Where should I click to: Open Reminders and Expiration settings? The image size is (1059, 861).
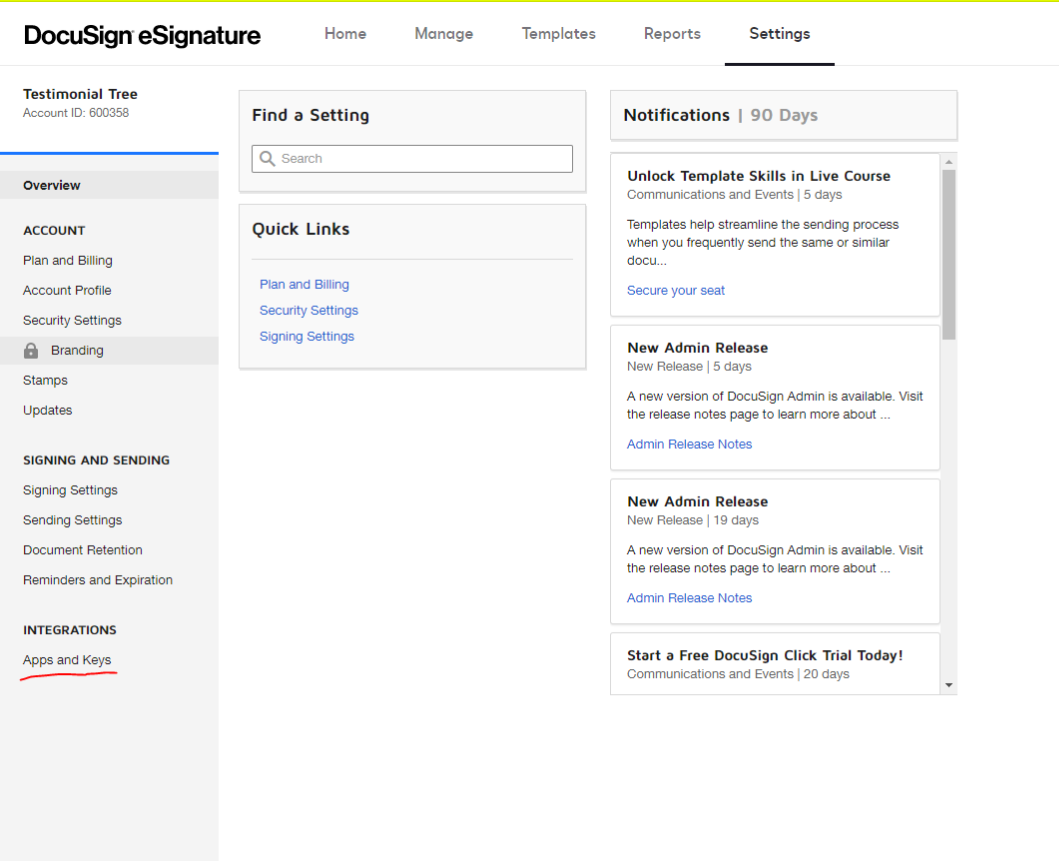(98, 580)
